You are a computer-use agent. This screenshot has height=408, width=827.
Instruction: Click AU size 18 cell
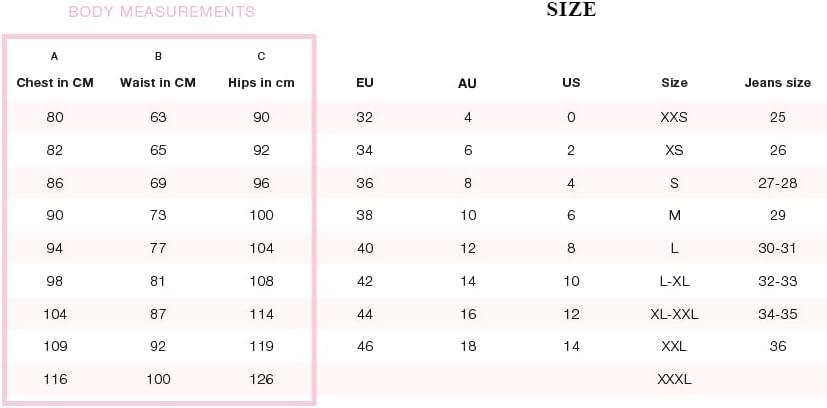point(468,346)
